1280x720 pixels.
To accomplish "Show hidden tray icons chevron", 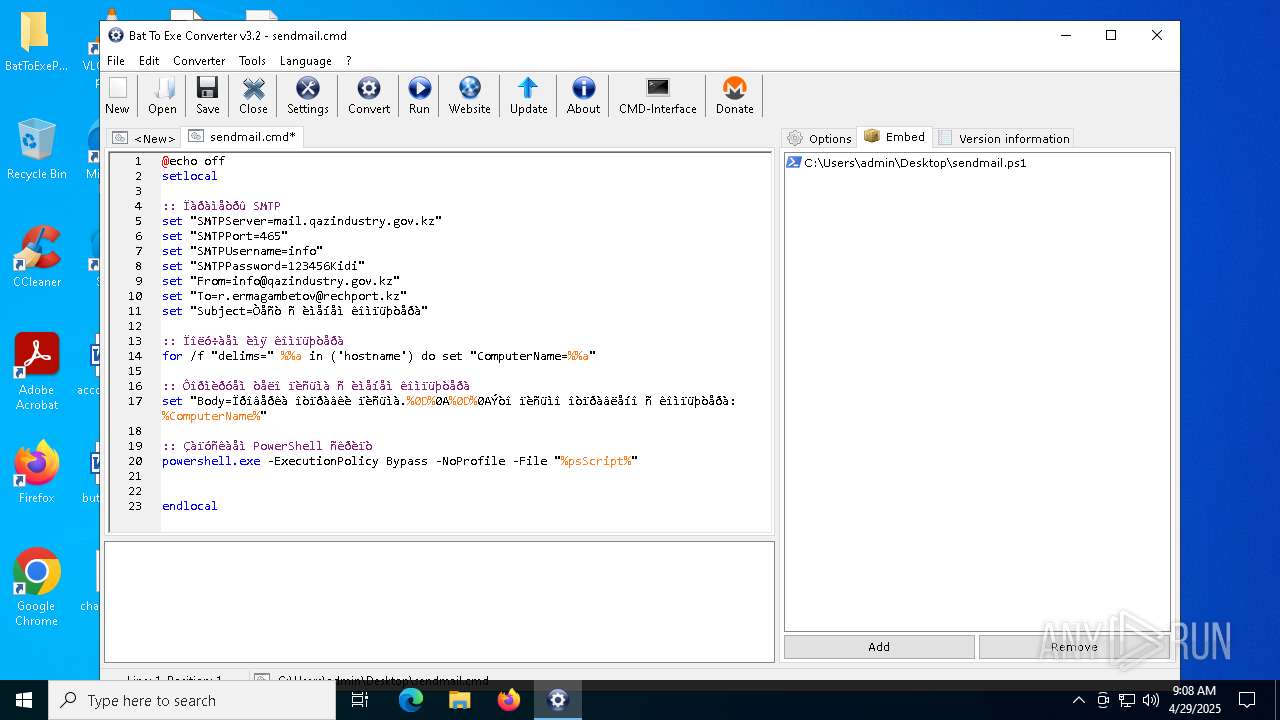I will pyautogui.click(x=1078, y=700).
